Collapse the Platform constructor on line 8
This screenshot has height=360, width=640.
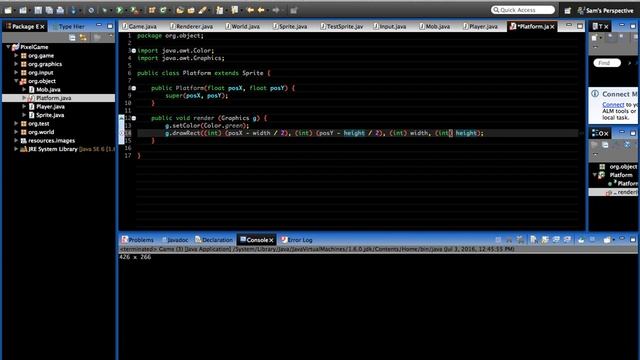point(134,88)
